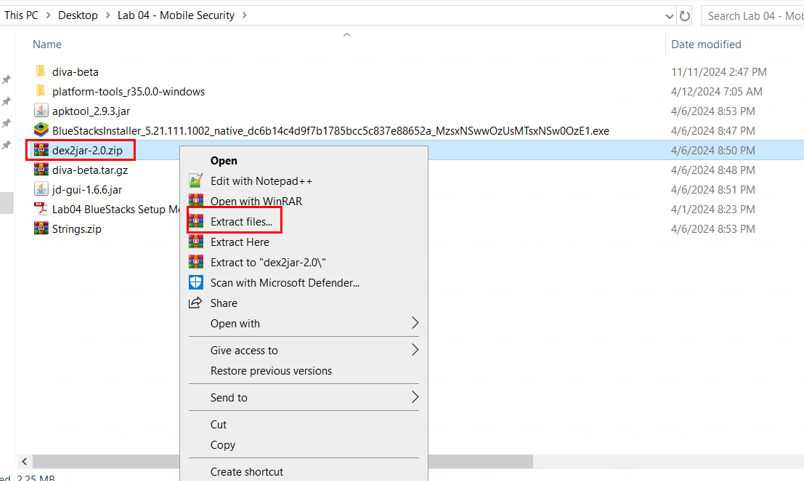The width and height of the screenshot is (804, 481).
Task: Click WinRAR icon beside Extract Here
Action: point(195,242)
